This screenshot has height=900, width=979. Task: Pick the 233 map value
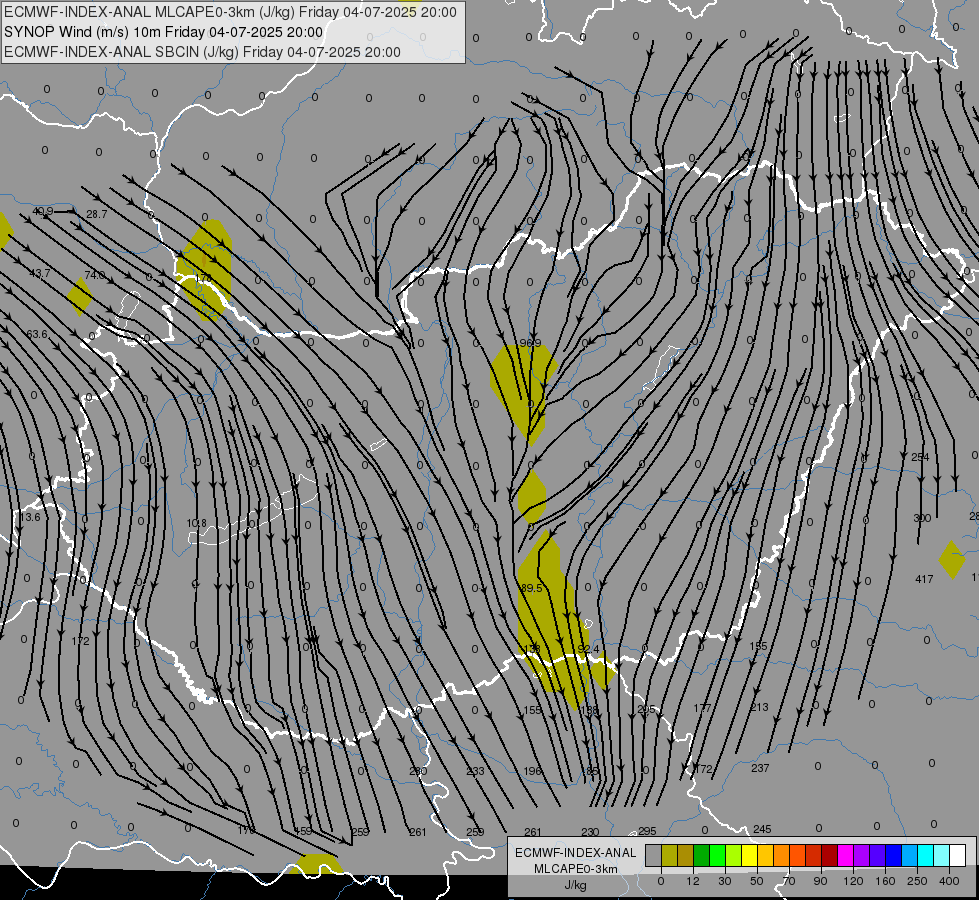coord(475,771)
